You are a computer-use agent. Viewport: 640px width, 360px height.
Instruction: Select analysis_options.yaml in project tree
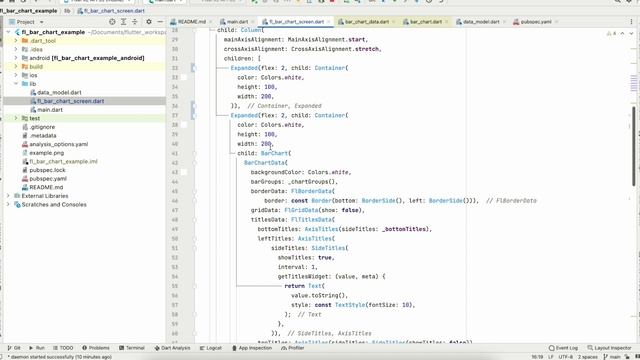[x=58, y=144]
